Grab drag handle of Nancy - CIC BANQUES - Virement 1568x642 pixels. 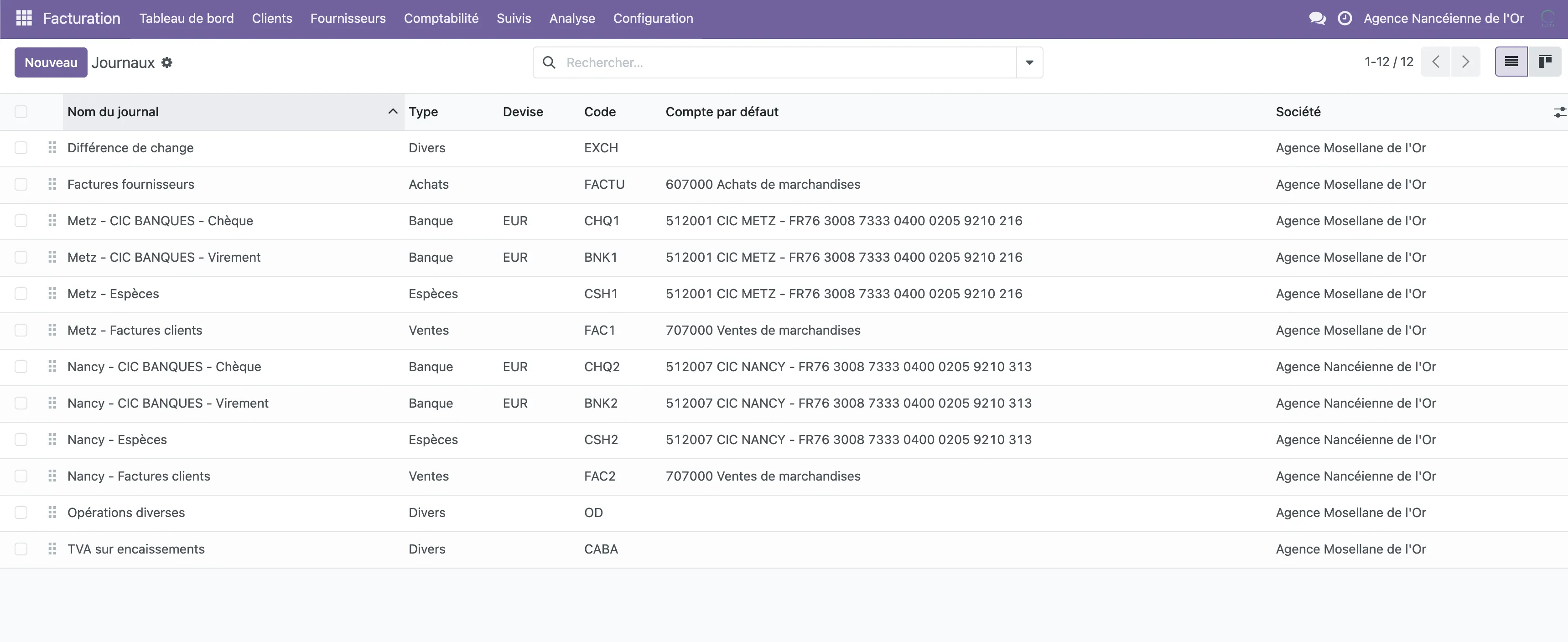(x=52, y=404)
